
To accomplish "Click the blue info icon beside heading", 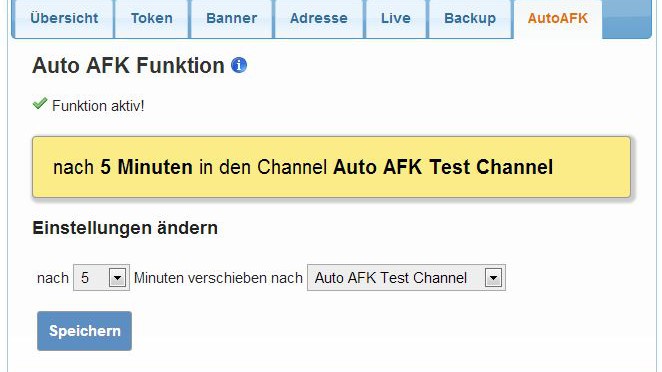I will pyautogui.click(x=239, y=65).
